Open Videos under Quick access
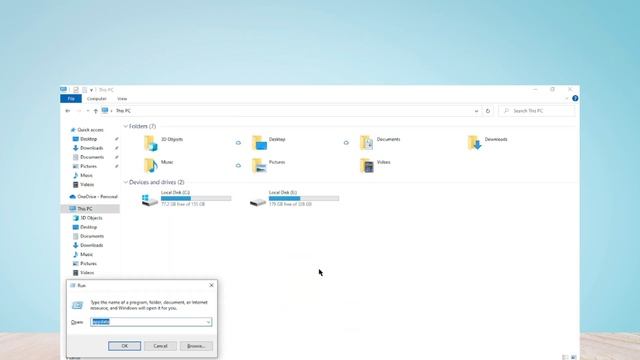This screenshot has height=360, width=640. [83, 184]
